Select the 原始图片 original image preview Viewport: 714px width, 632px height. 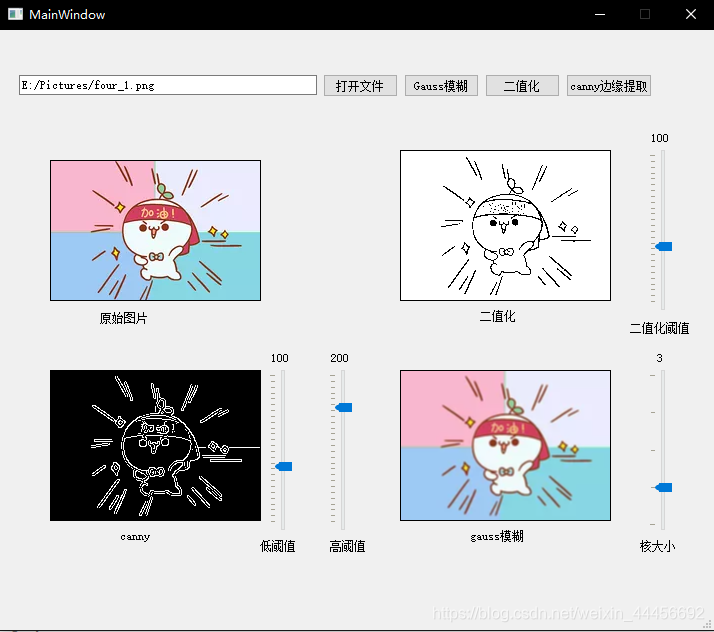155,230
